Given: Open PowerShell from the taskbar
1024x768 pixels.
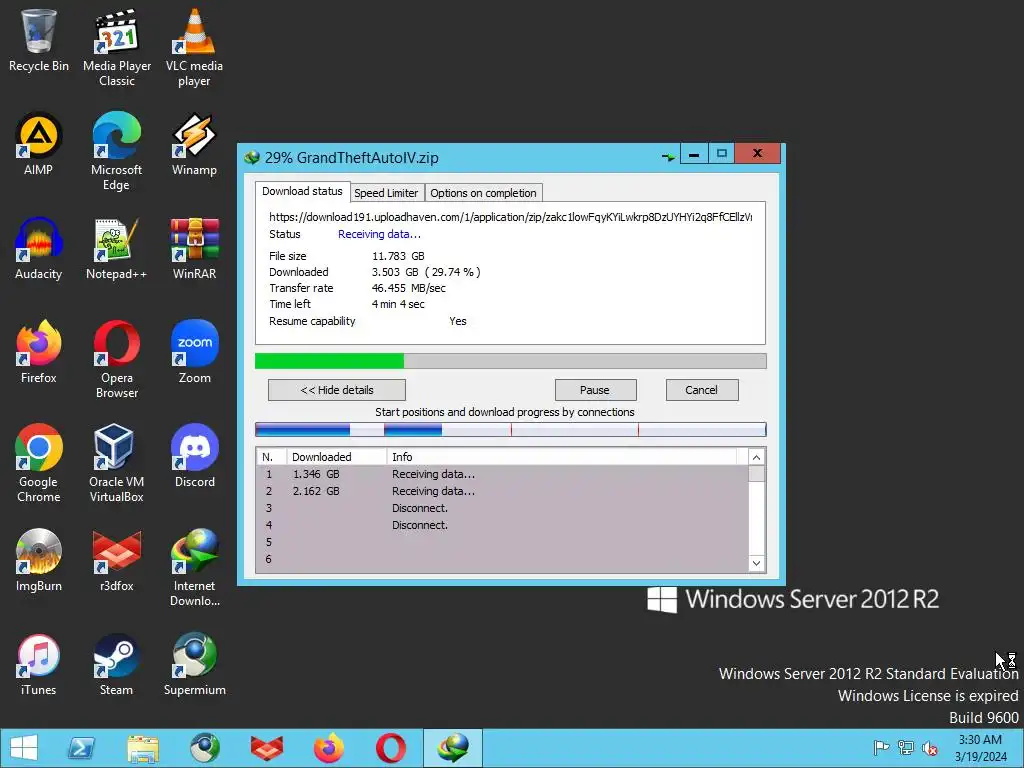Looking at the screenshot, I should [x=81, y=748].
